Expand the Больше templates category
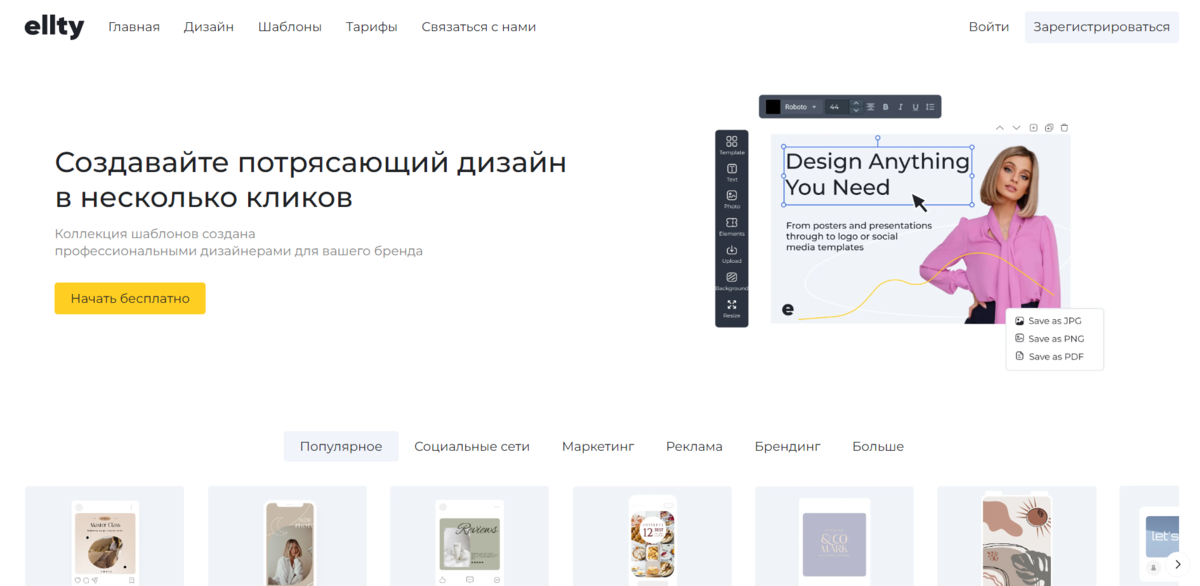 pyautogui.click(x=877, y=446)
